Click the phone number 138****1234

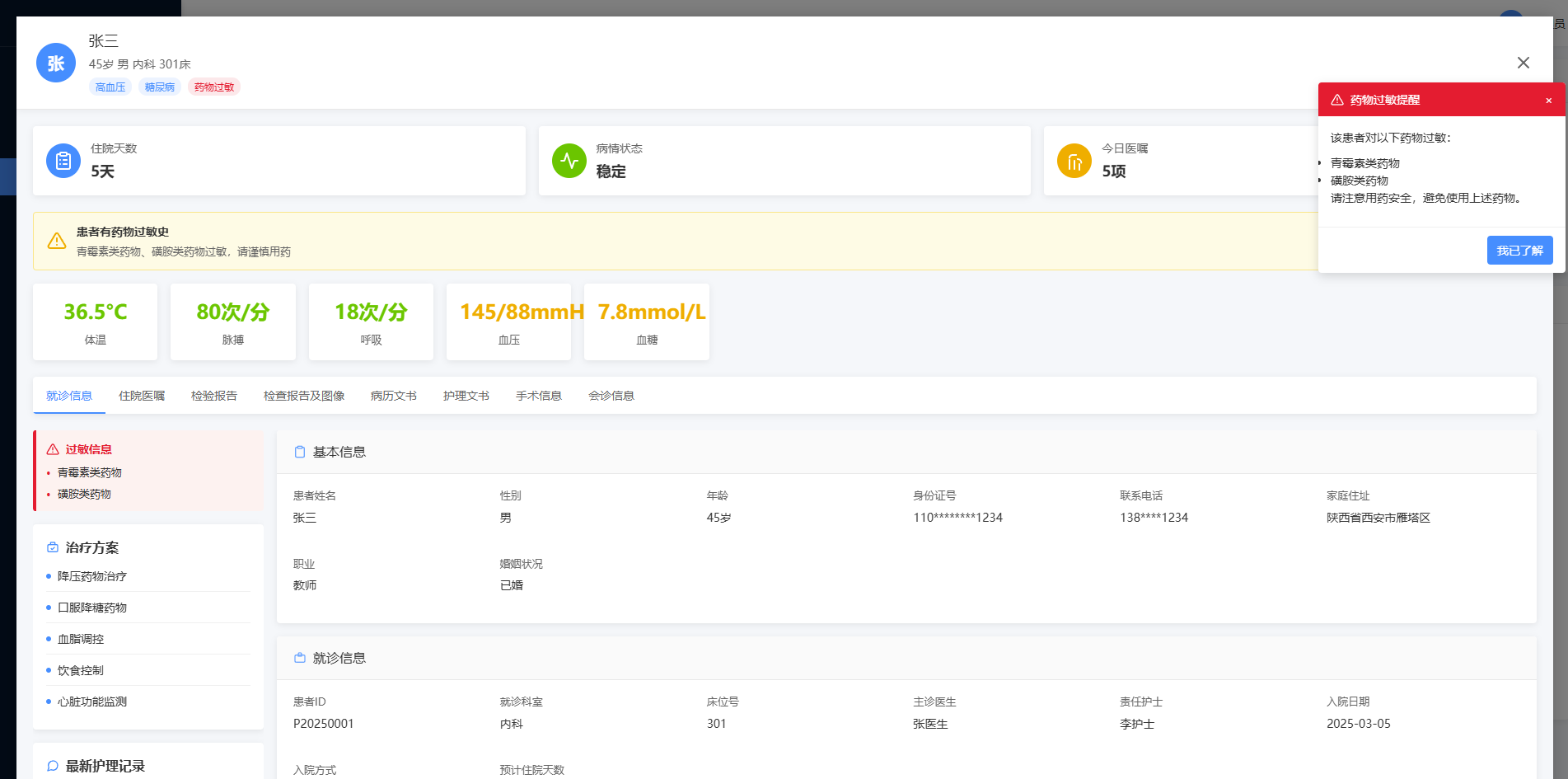pos(1154,518)
